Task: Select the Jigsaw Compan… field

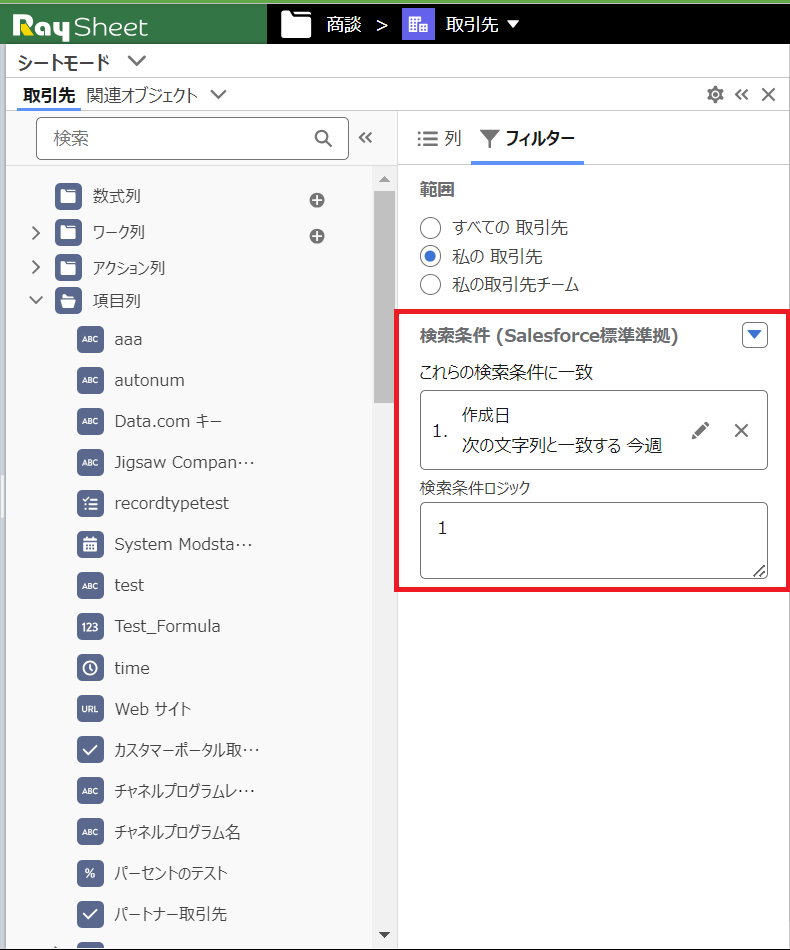Action: (x=184, y=462)
